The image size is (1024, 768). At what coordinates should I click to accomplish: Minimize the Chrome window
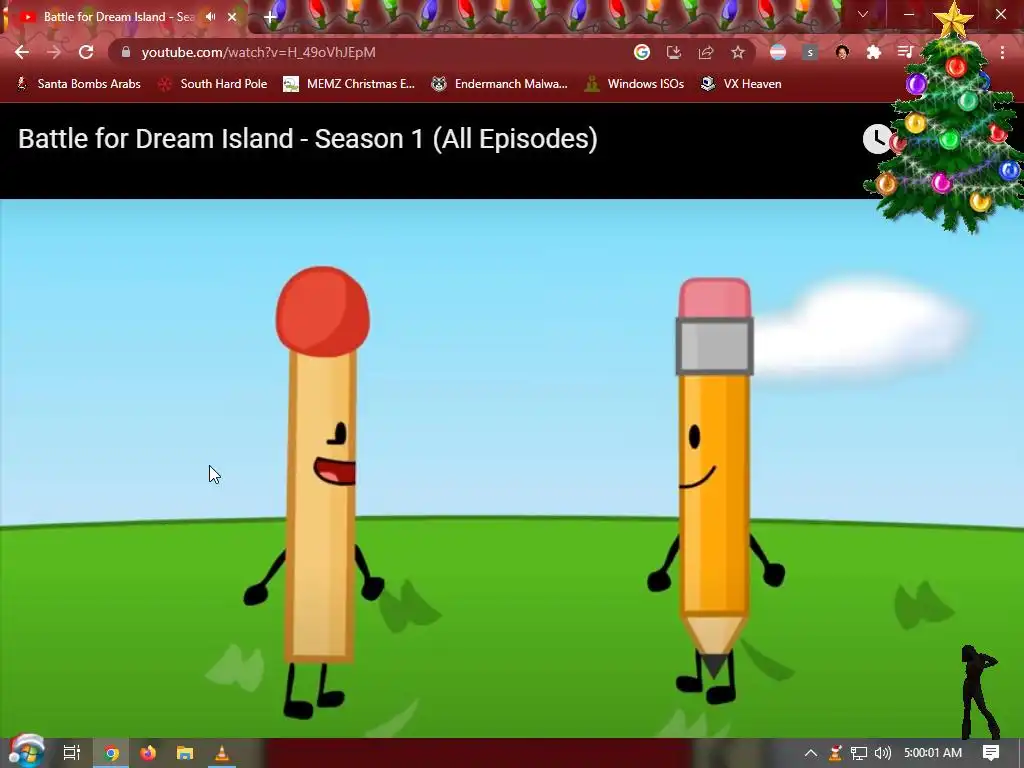pos(908,14)
